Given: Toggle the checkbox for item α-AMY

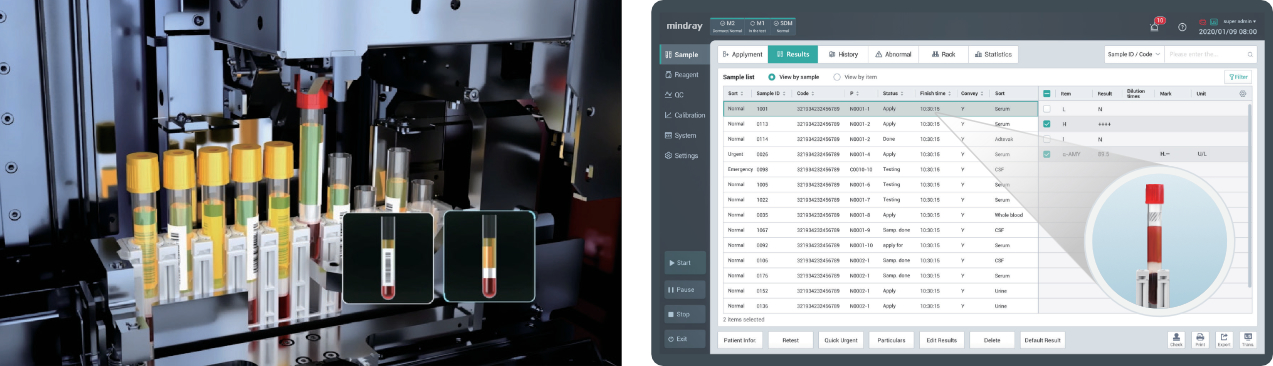Looking at the screenshot, I should (x=1047, y=154).
